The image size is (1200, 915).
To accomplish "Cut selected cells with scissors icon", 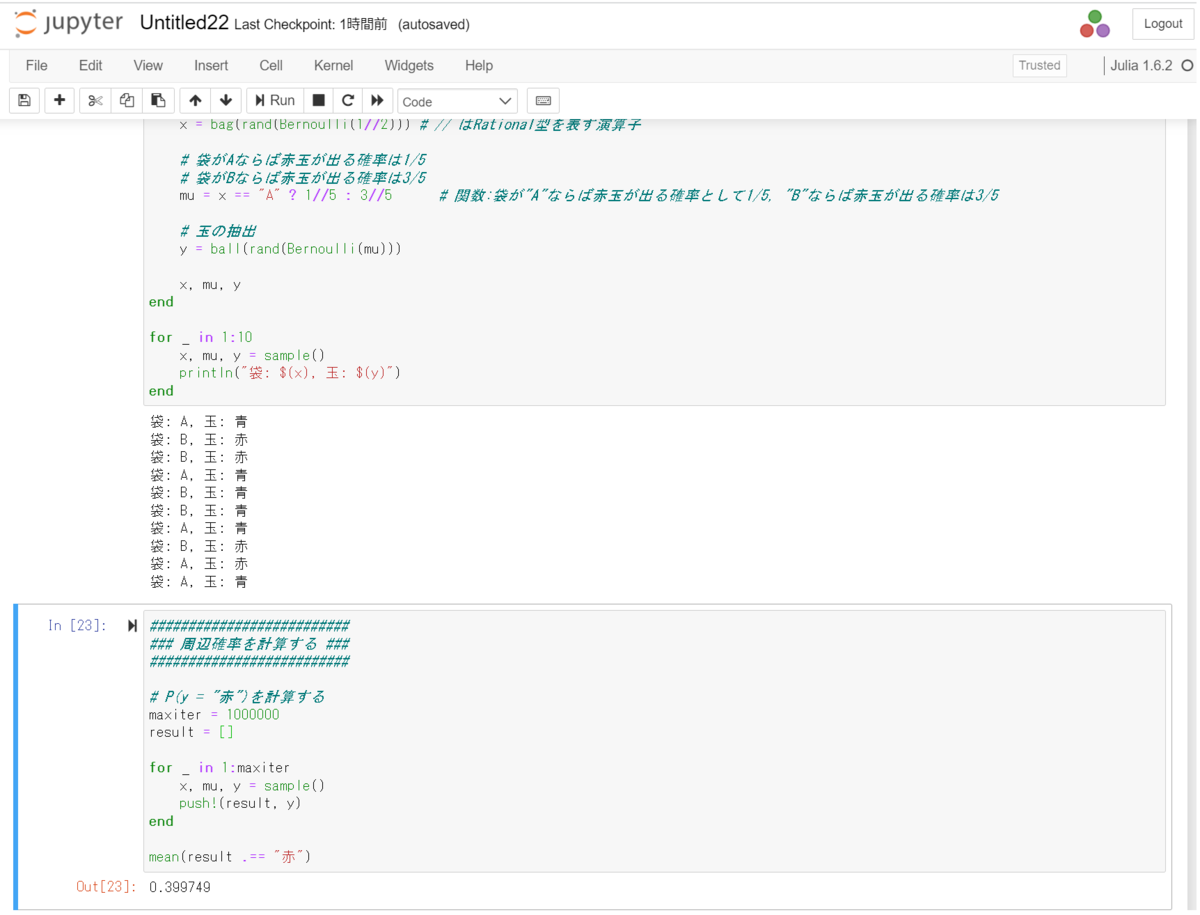I will (95, 101).
